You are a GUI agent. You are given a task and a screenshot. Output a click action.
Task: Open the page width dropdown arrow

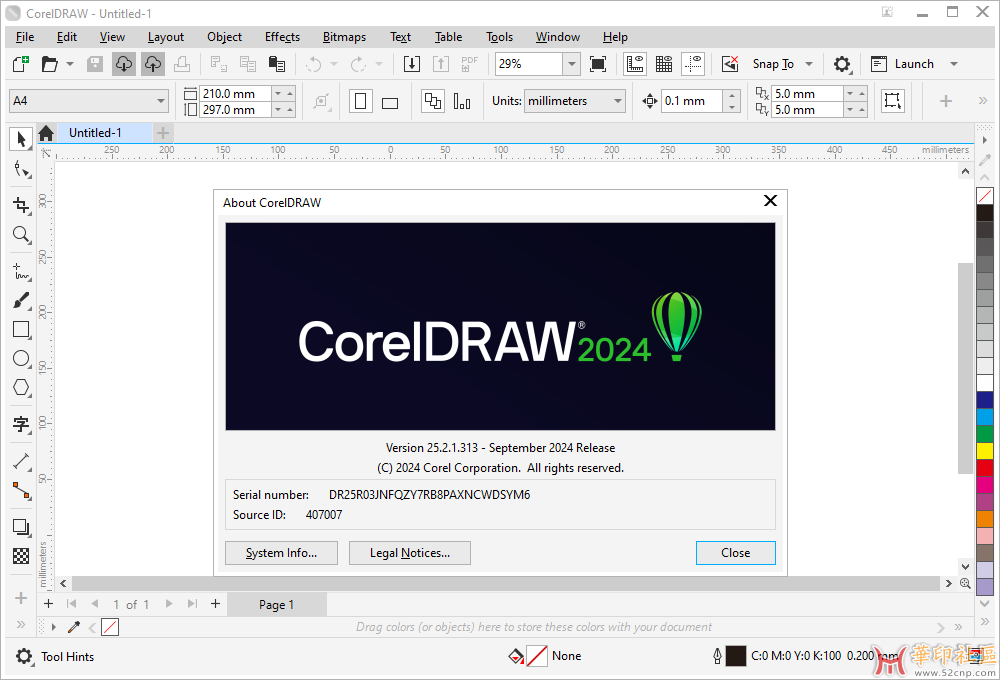pos(278,94)
